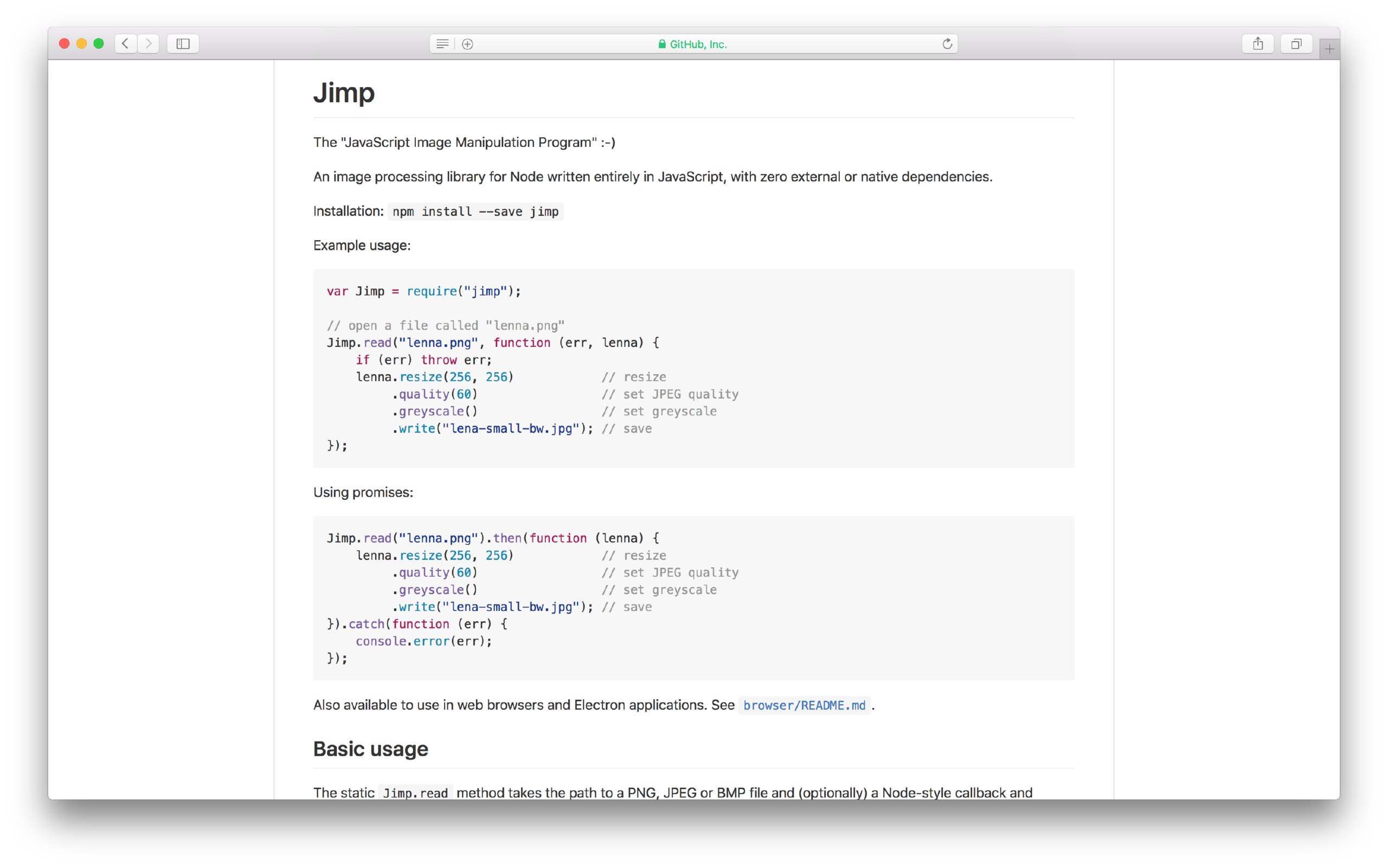Open Reader view icon in address bar
Screen dimensions: 1388x868
pos(442,44)
